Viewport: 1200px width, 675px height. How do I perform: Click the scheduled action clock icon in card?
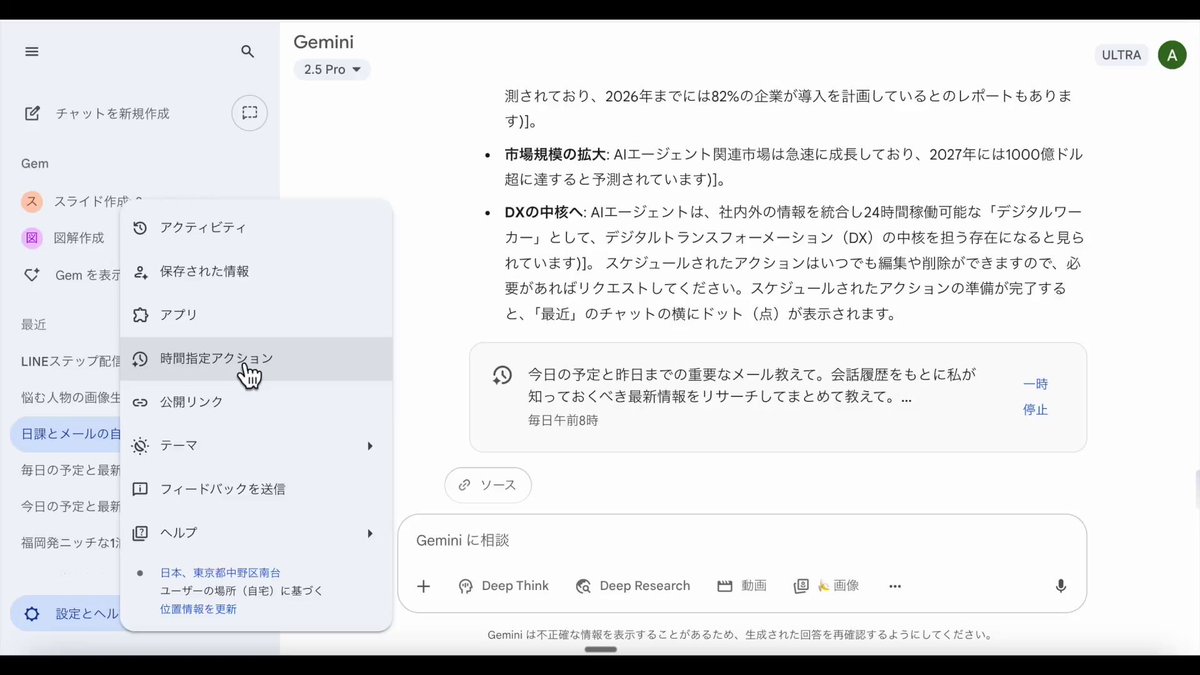coord(502,375)
